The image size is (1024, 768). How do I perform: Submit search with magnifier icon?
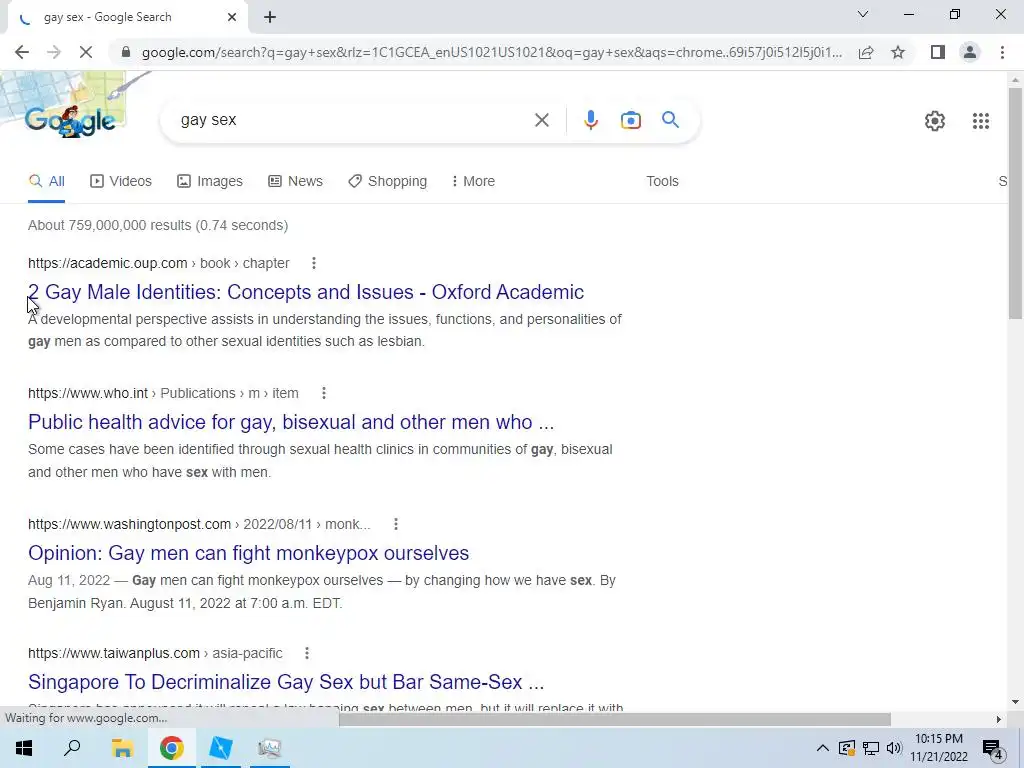click(670, 120)
